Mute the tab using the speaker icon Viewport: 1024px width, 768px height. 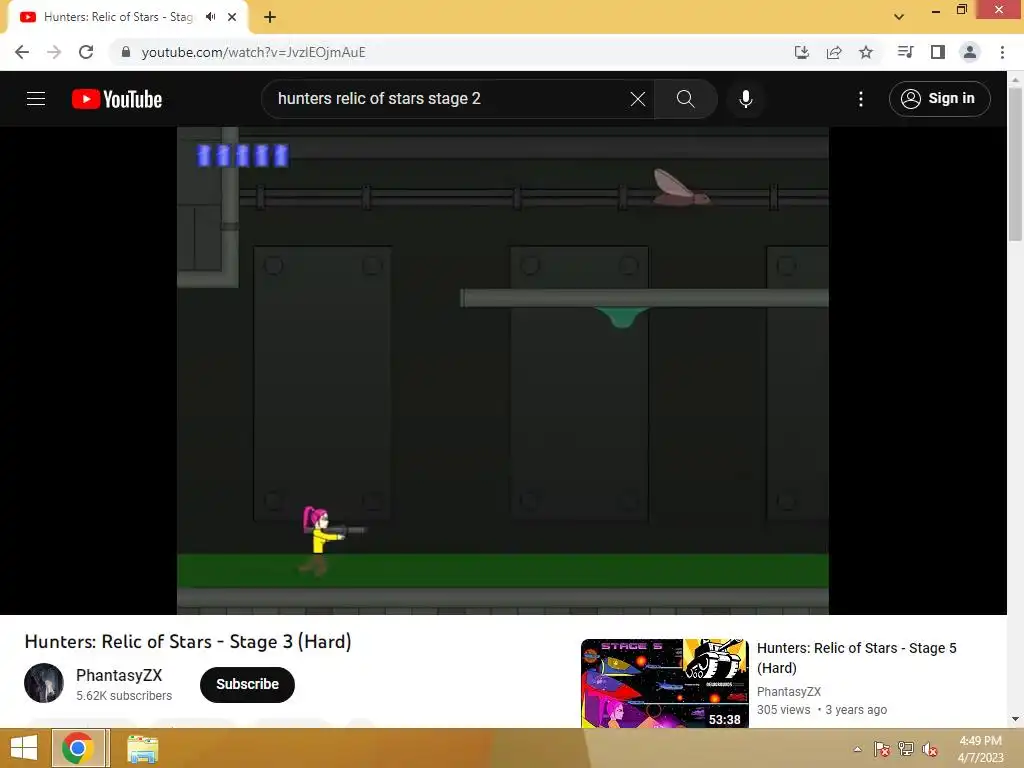click(210, 17)
